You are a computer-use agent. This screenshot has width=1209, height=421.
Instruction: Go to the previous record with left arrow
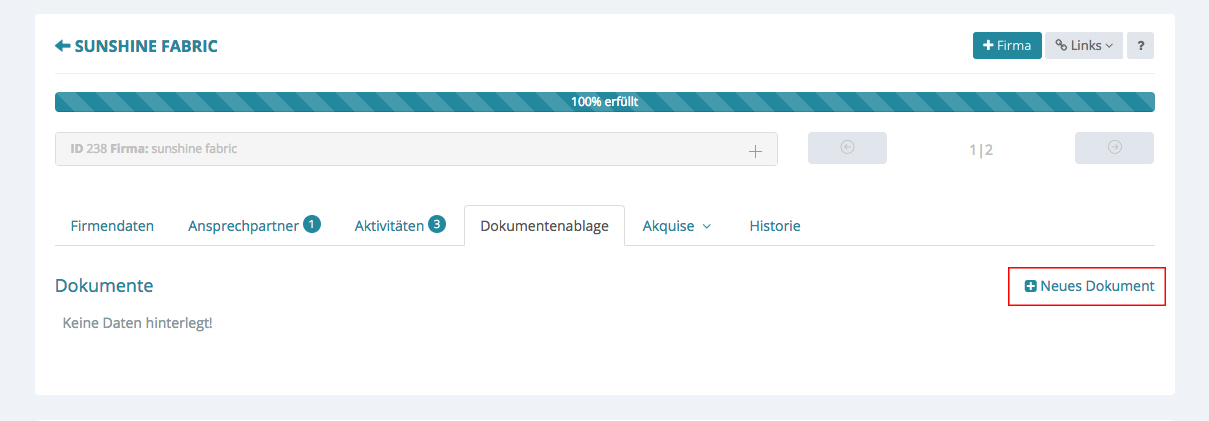(847, 148)
